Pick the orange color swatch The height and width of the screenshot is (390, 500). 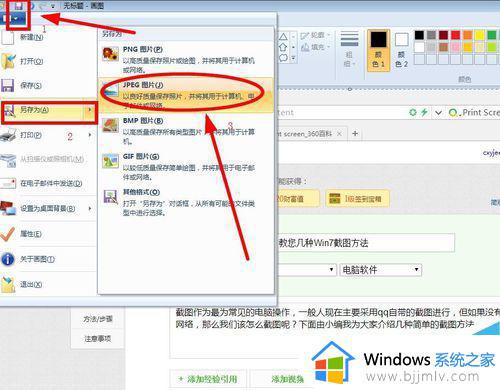point(468,35)
